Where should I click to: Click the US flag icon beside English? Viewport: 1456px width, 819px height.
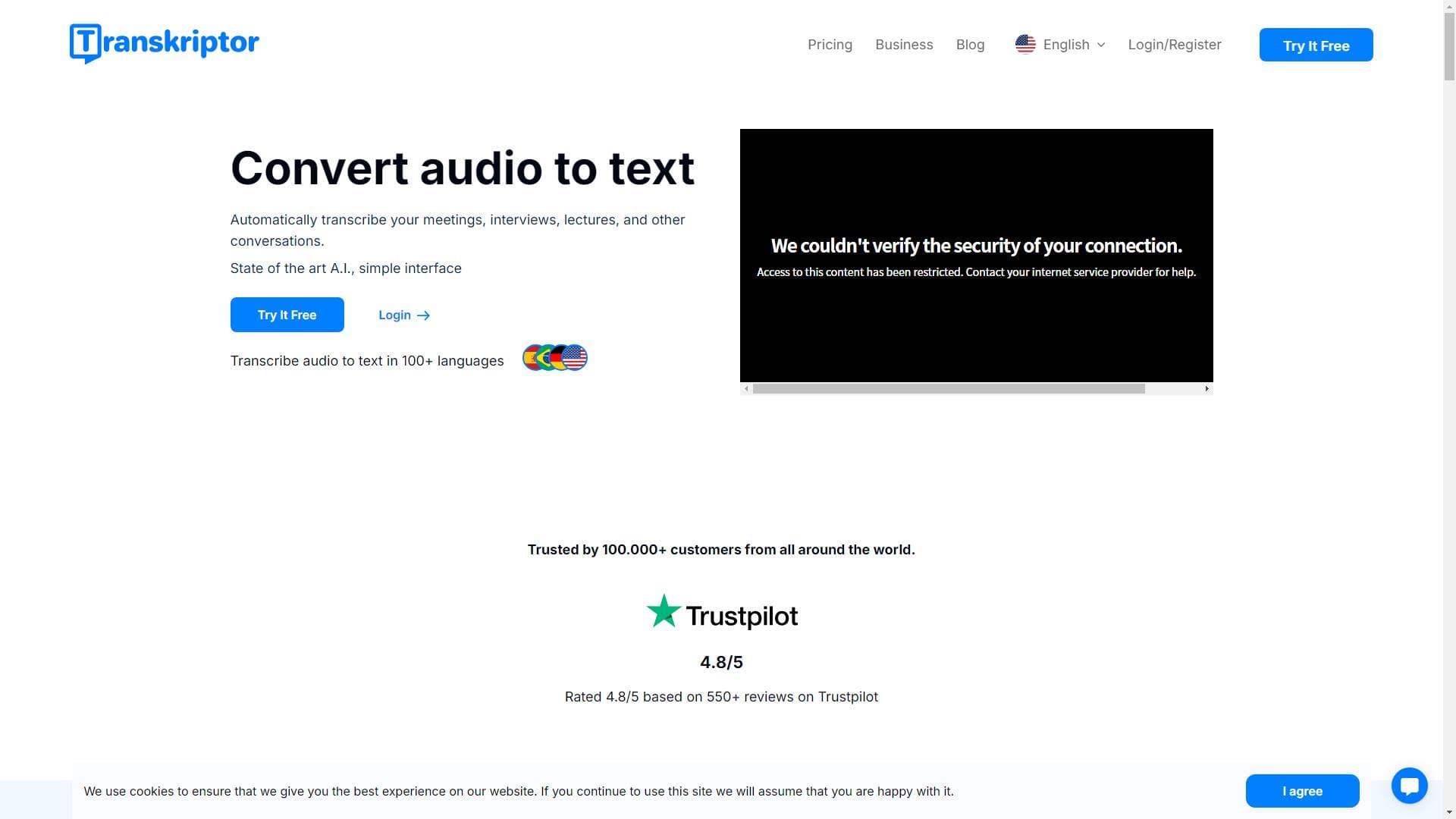point(1025,45)
